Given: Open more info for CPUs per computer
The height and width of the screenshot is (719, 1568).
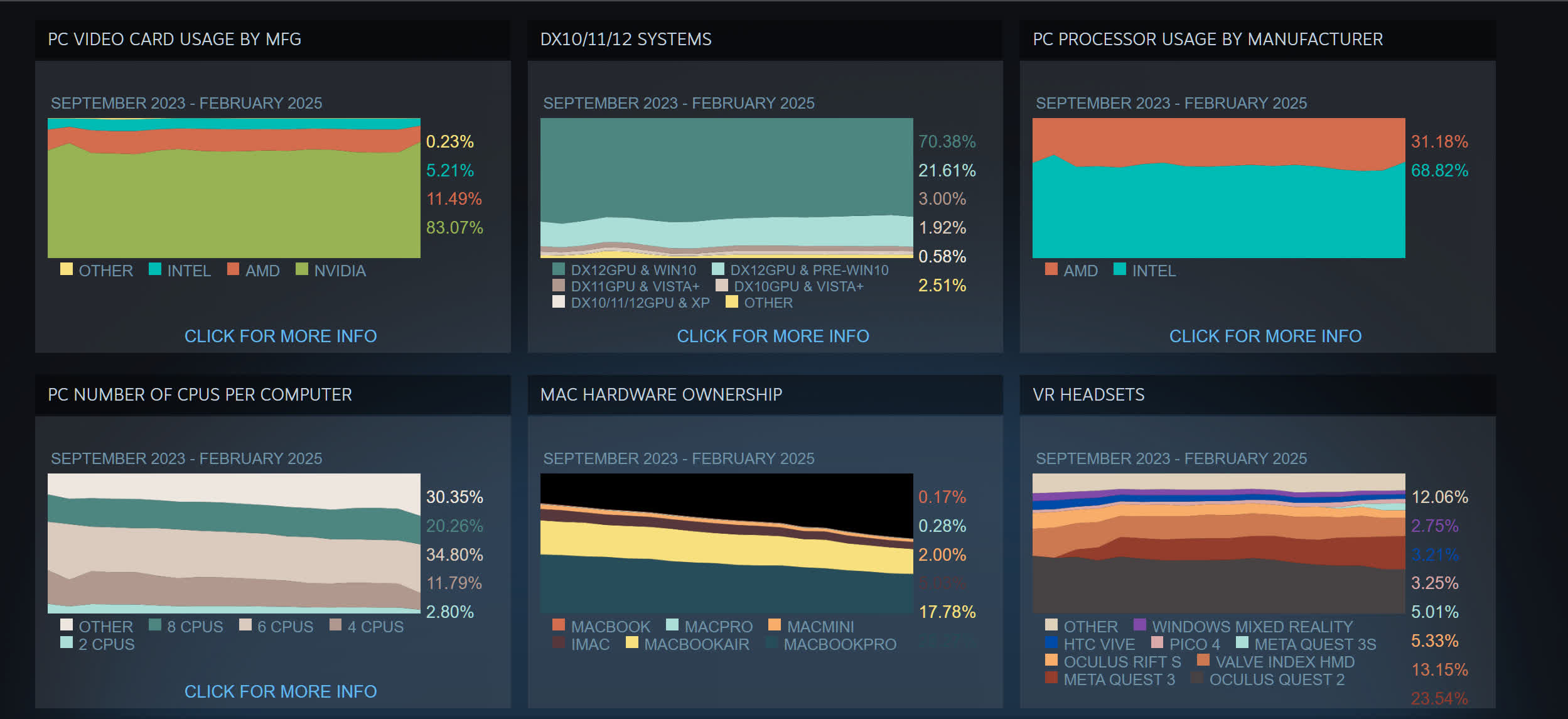Looking at the screenshot, I should pos(280,691).
